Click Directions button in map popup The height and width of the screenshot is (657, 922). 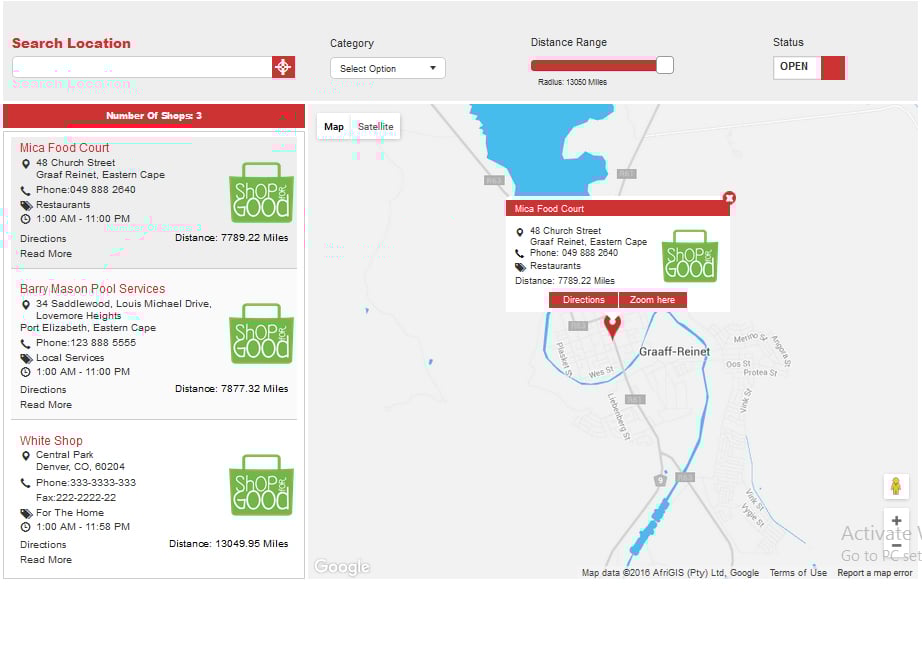point(583,300)
